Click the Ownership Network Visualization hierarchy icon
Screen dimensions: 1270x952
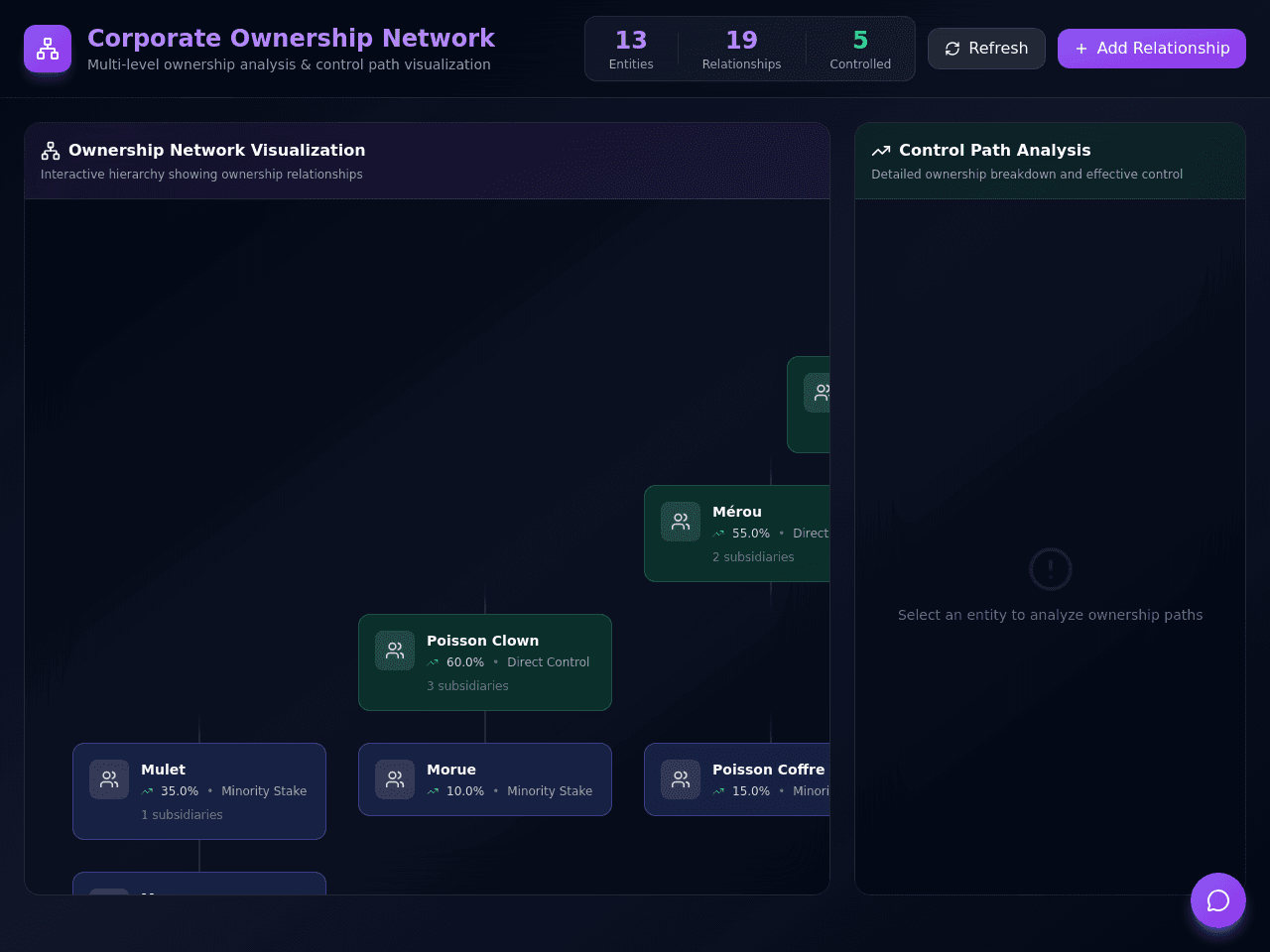coord(51,151)
